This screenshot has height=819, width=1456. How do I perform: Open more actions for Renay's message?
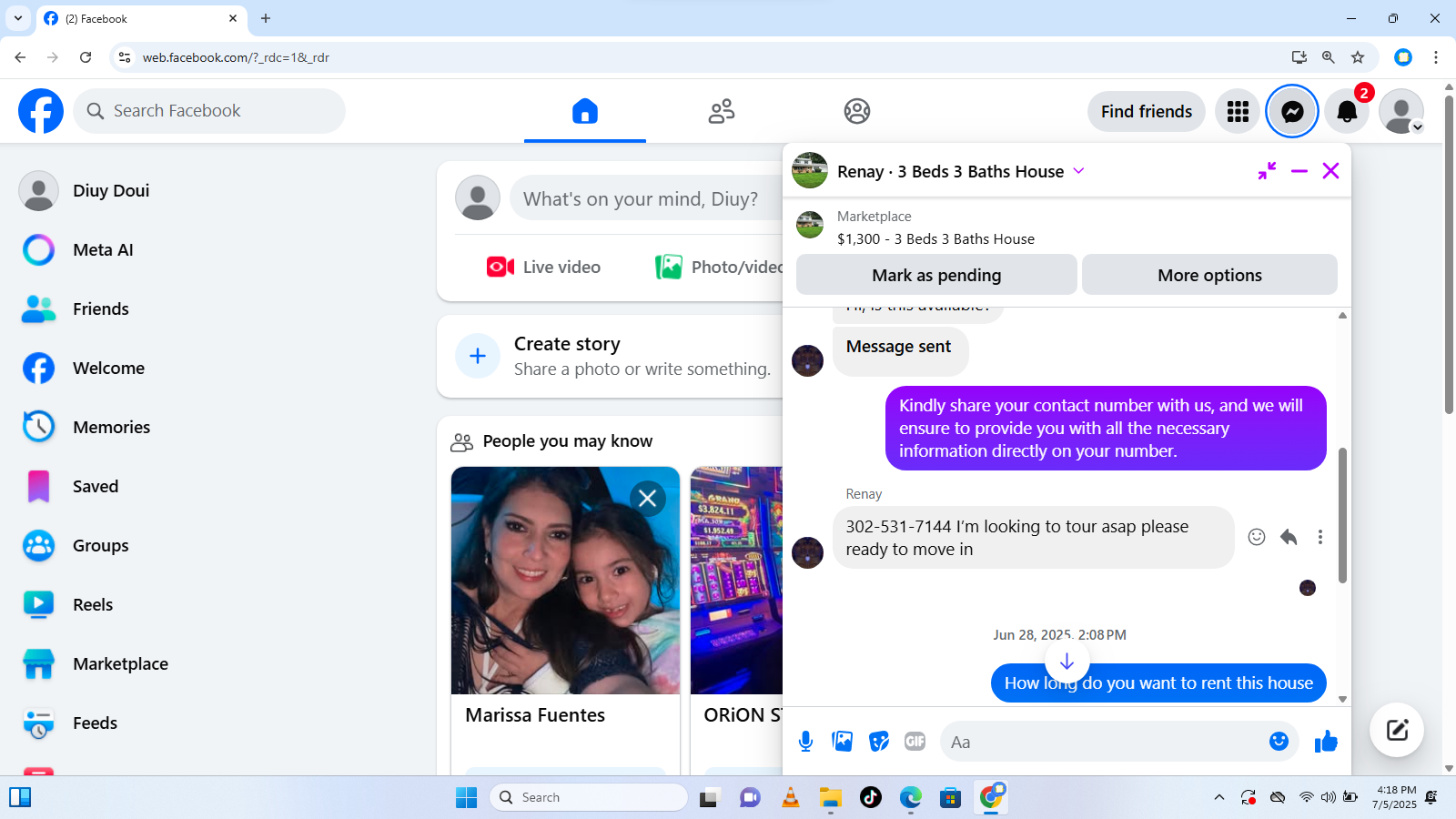click(x=1320, y=537)
